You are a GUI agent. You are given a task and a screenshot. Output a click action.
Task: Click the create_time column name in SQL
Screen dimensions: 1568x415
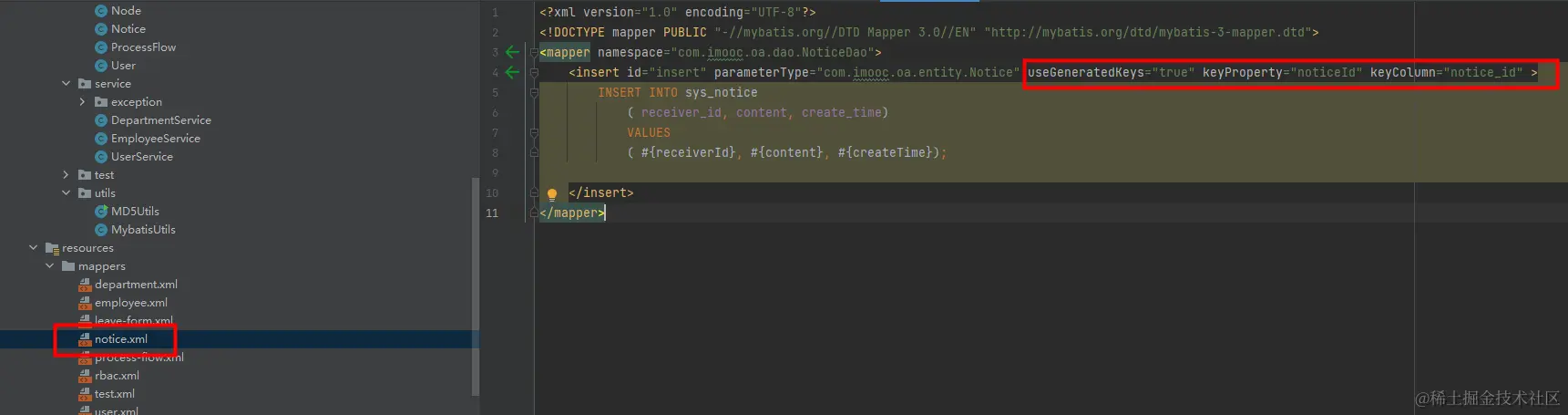(x=842, y=112)
